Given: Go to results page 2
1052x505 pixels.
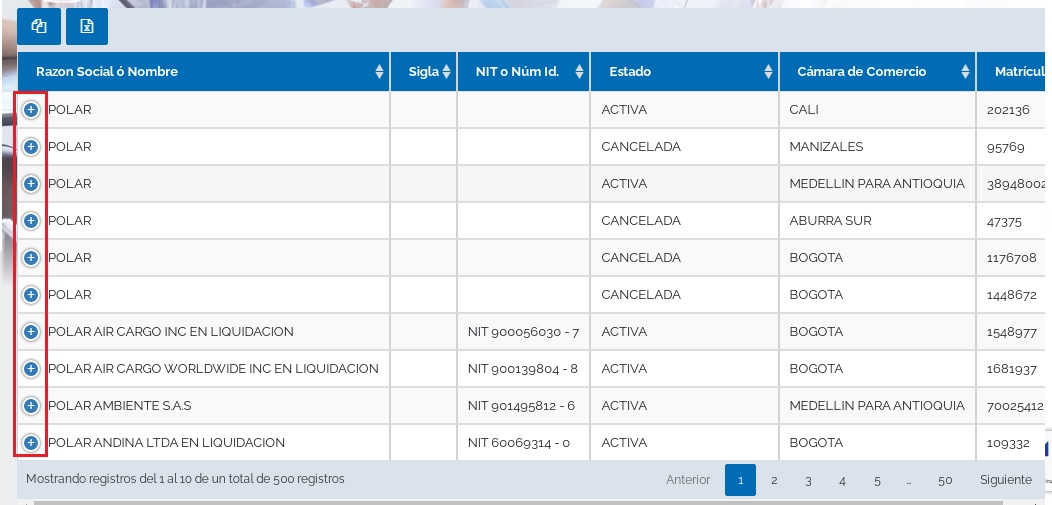Looking at the screenshot, I should (x=774, y=480).
